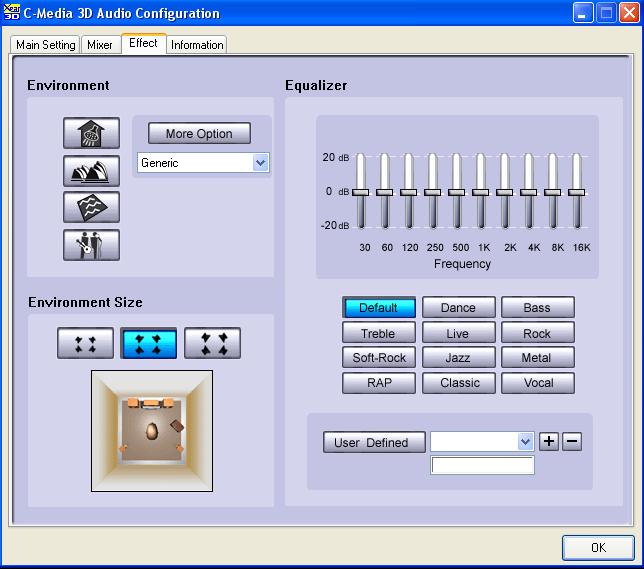Click the preset name input field
The width and height of the screenshot is (644, 569).
tap(483, 465)
